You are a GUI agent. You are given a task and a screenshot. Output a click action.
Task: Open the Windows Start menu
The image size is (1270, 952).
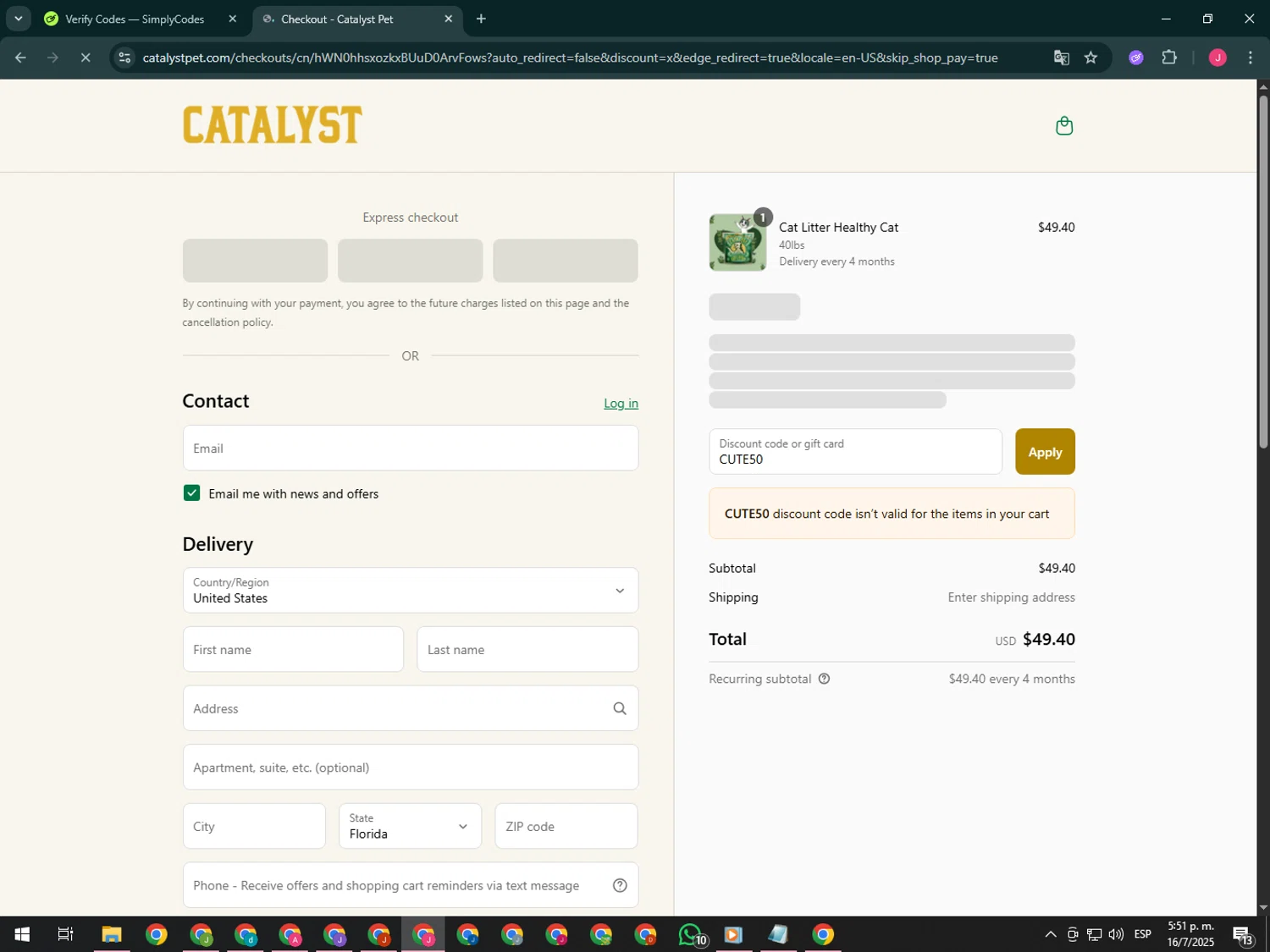(22, 934)
